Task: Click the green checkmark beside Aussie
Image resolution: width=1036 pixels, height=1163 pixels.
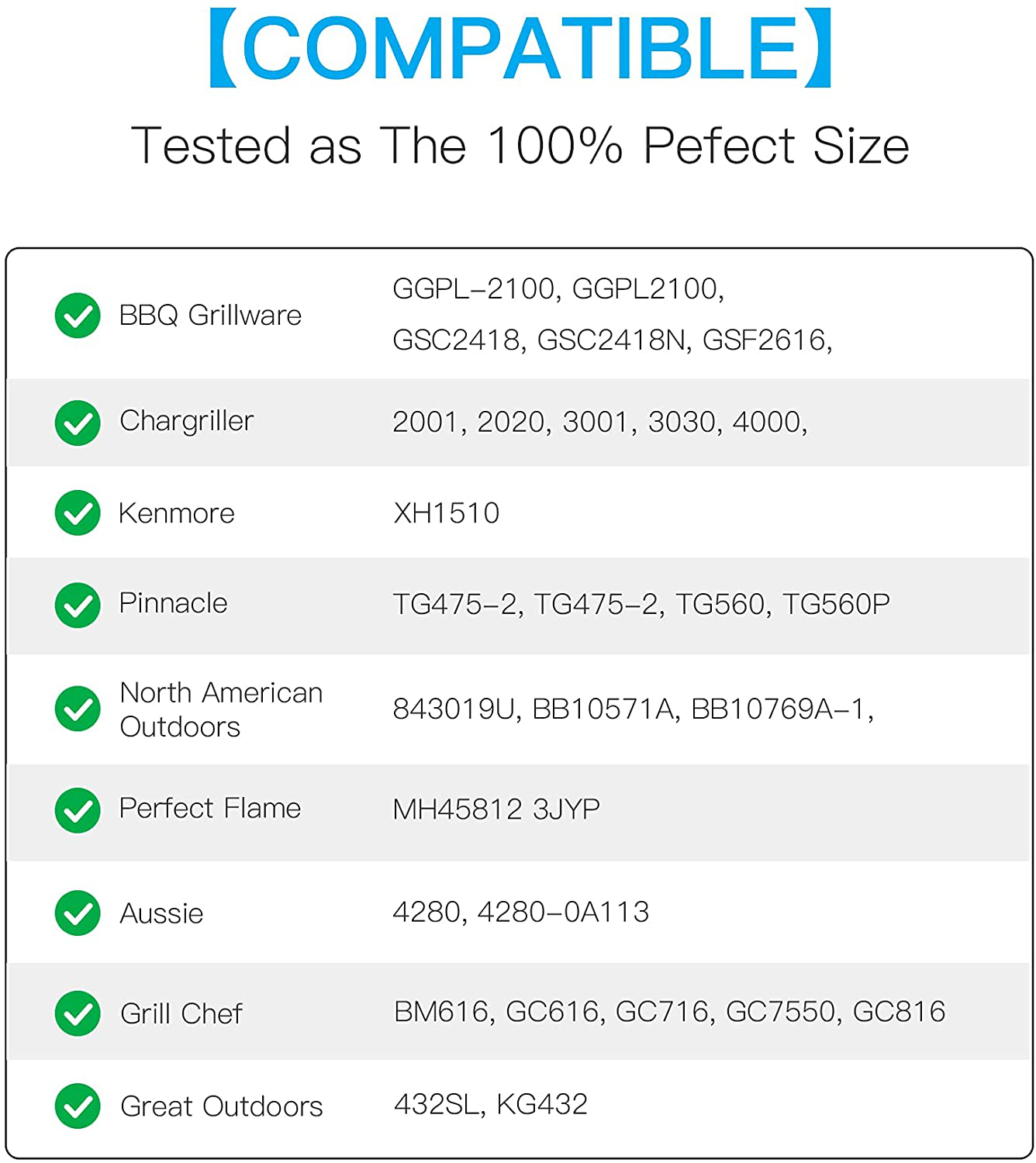Action: (78, 913)
